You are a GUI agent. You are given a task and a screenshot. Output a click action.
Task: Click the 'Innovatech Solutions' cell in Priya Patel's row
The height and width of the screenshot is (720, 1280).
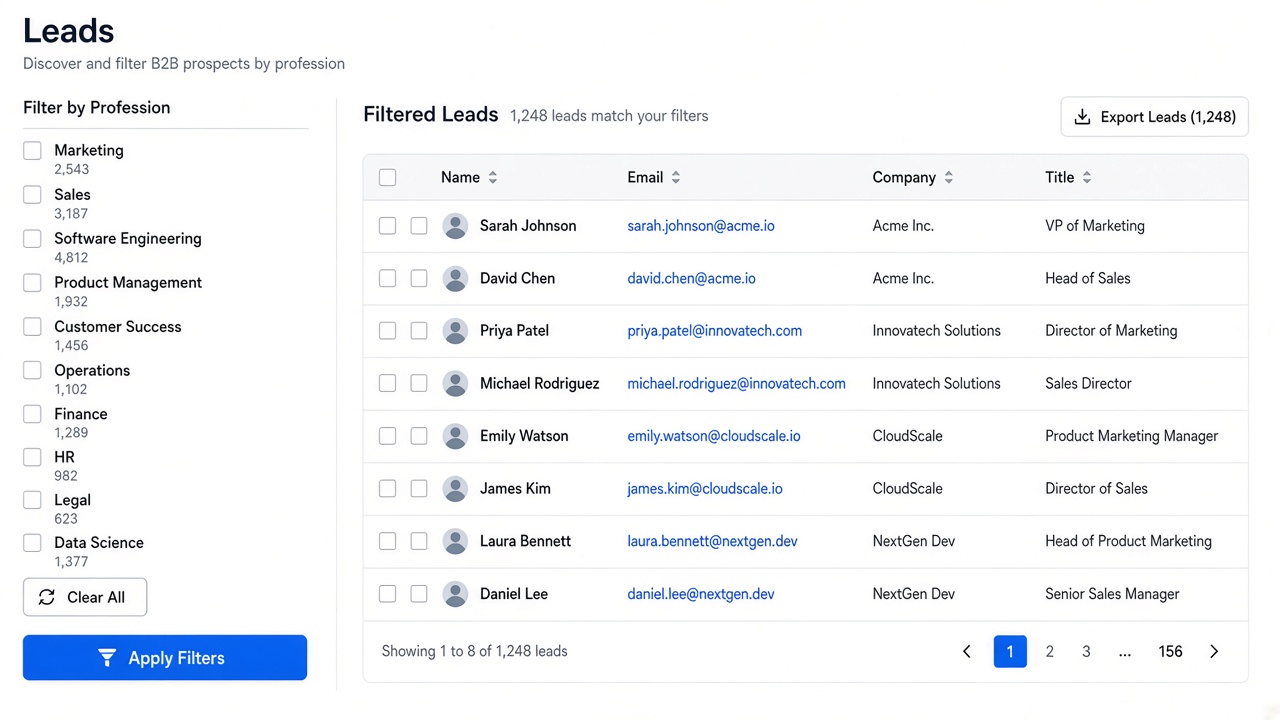point(936,331)
